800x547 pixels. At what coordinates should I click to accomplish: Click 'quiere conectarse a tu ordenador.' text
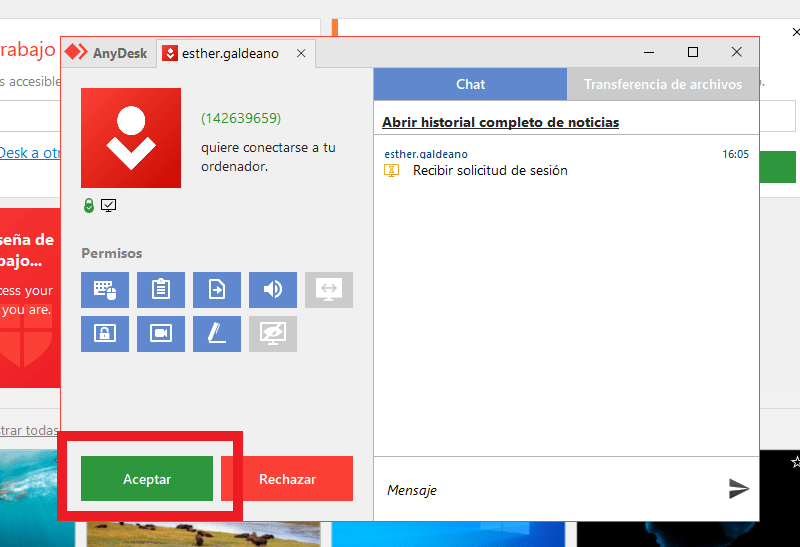tap(268, 157)
